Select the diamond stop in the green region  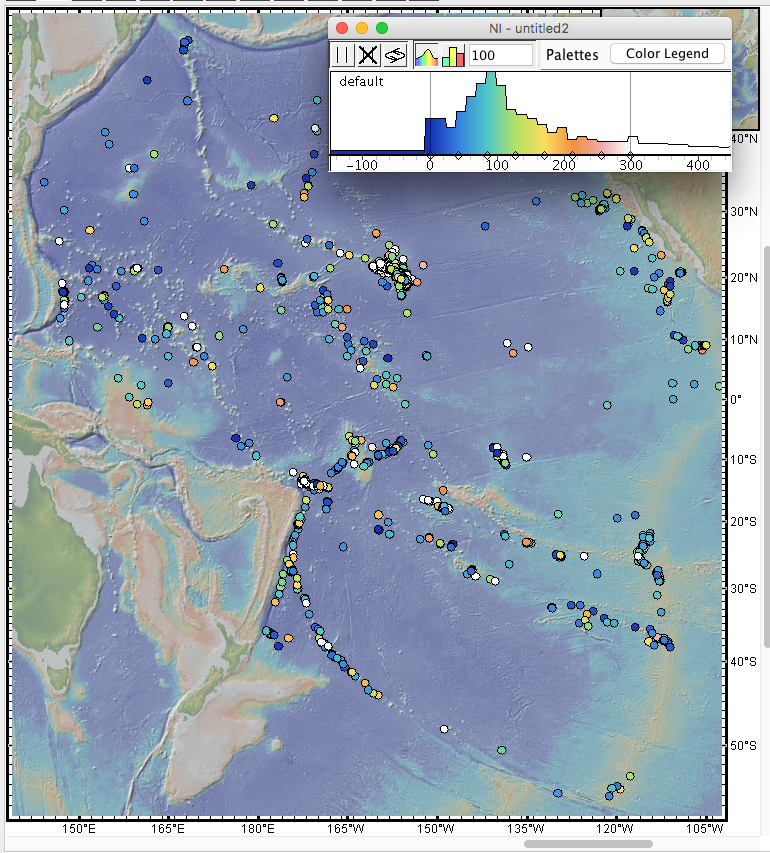tap(515, 156)
